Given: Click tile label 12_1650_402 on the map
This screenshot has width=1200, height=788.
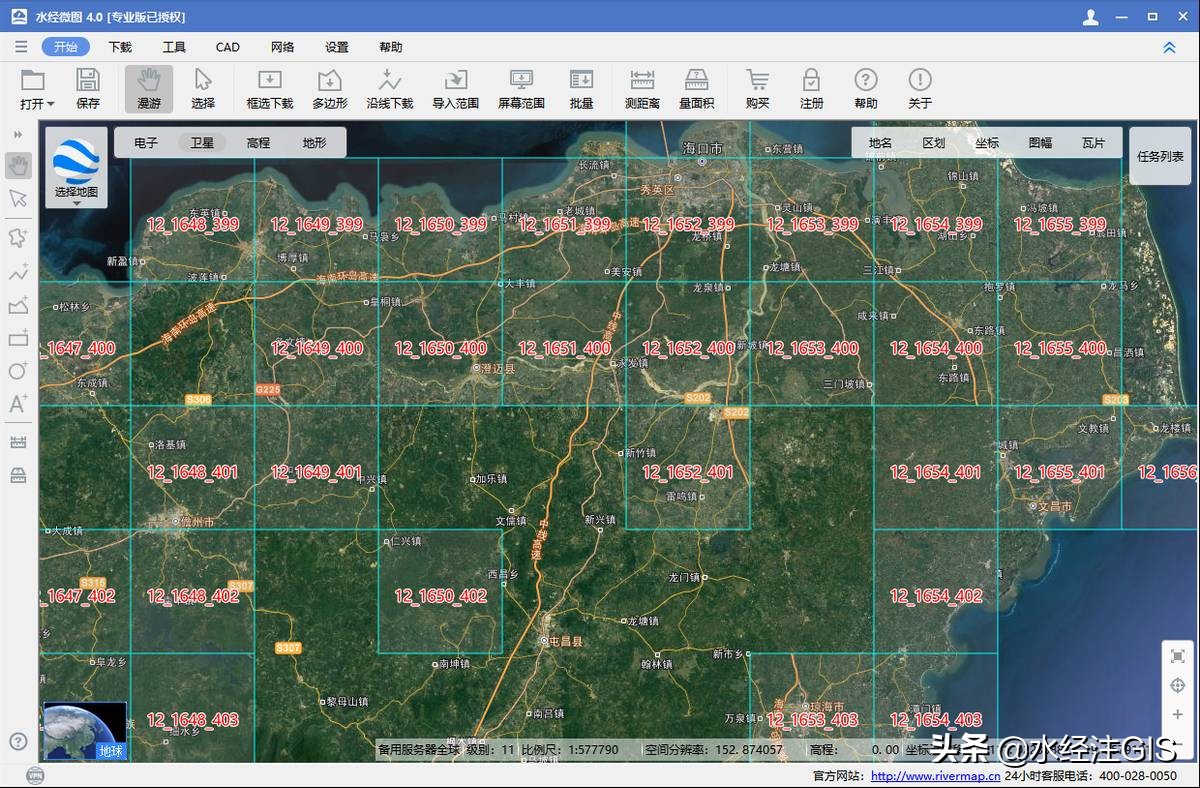Looking at the screenshot, I should (x=440, y=596).
